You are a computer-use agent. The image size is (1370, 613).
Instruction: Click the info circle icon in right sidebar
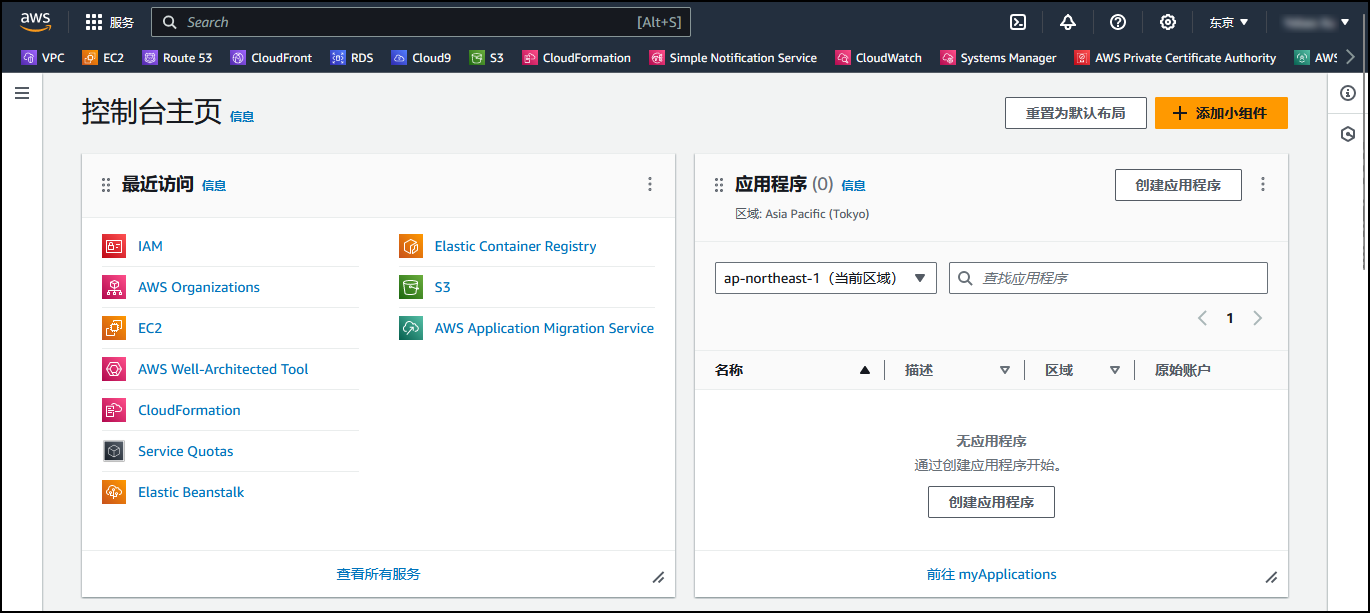click(x=1348, y=93)
